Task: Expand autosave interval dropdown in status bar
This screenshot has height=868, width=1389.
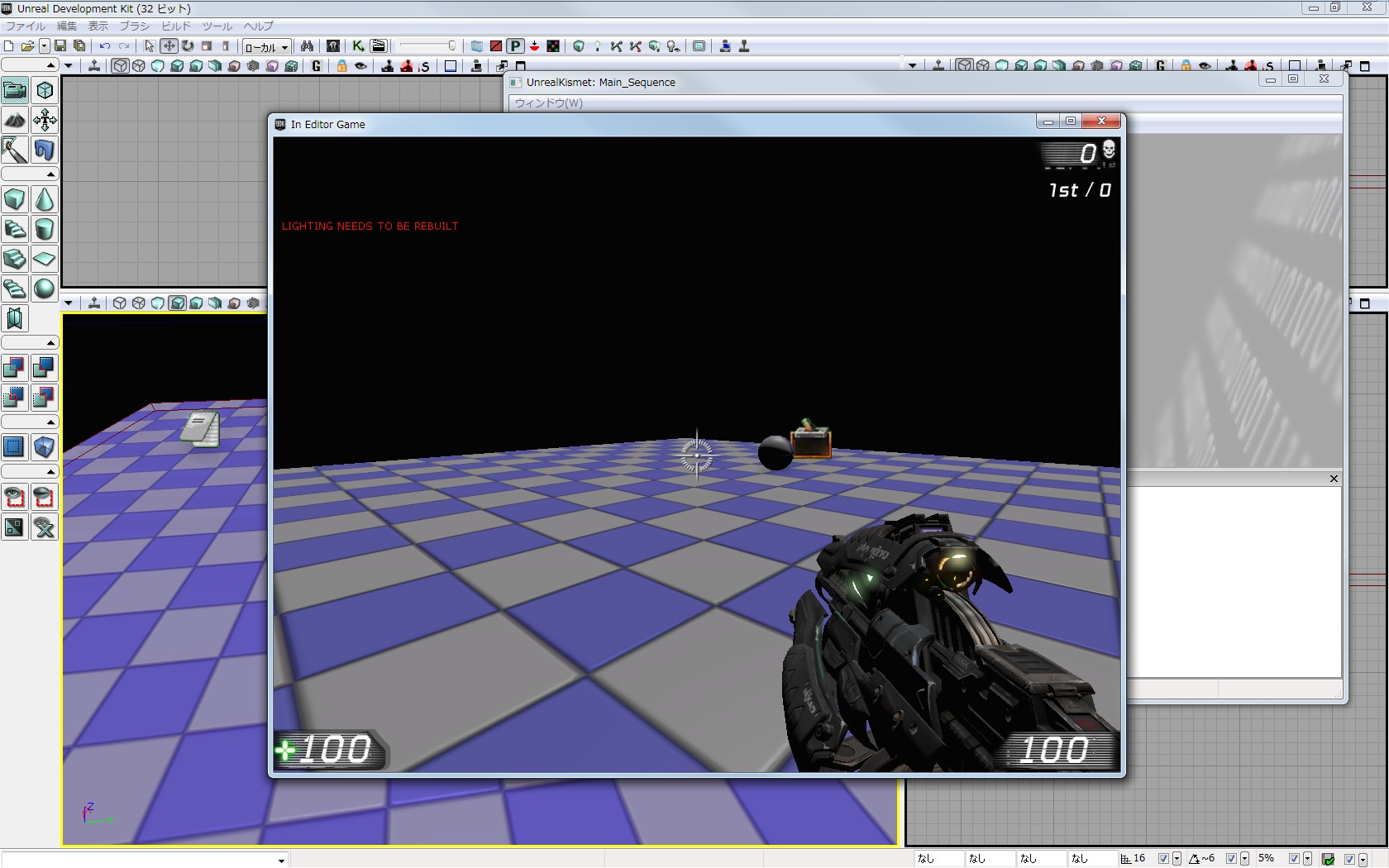Action: (x=1362, y=859)
